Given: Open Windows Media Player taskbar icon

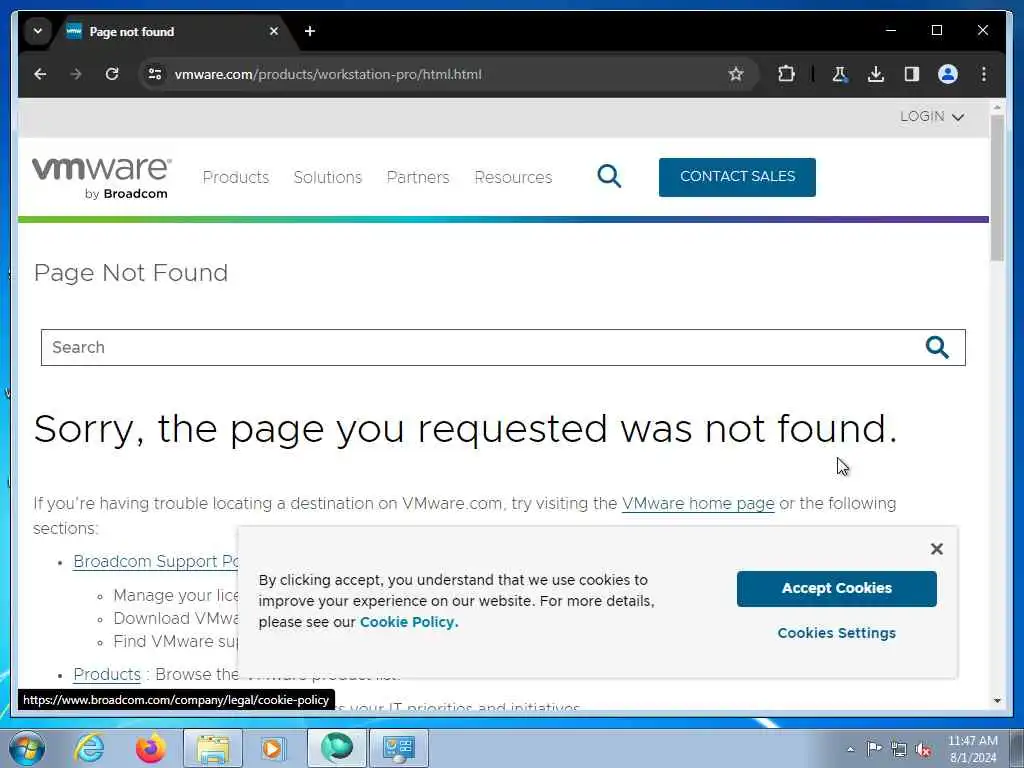Looking at the screenshot, I should pos(273,748).
